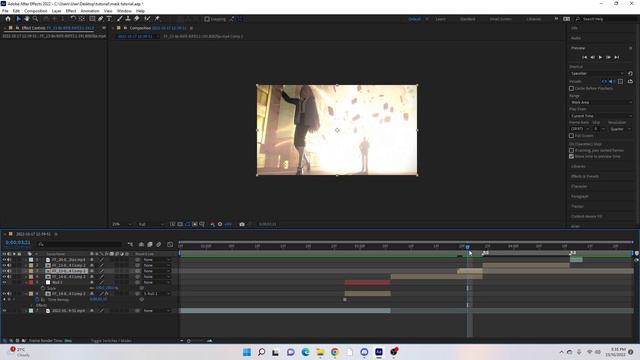Switch to the Standard workspace
Viewport: 640px width, 360px height.
[x=467, y=19]
